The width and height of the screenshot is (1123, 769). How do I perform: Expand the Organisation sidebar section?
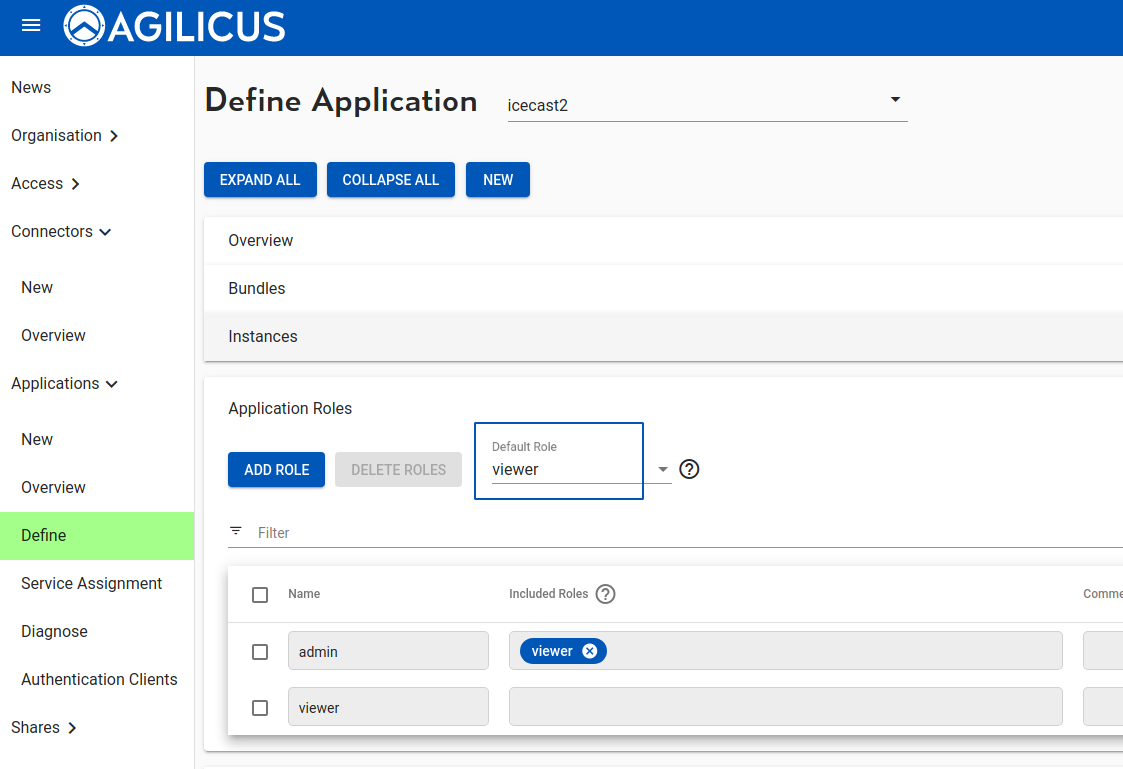[x=65, y=136]
